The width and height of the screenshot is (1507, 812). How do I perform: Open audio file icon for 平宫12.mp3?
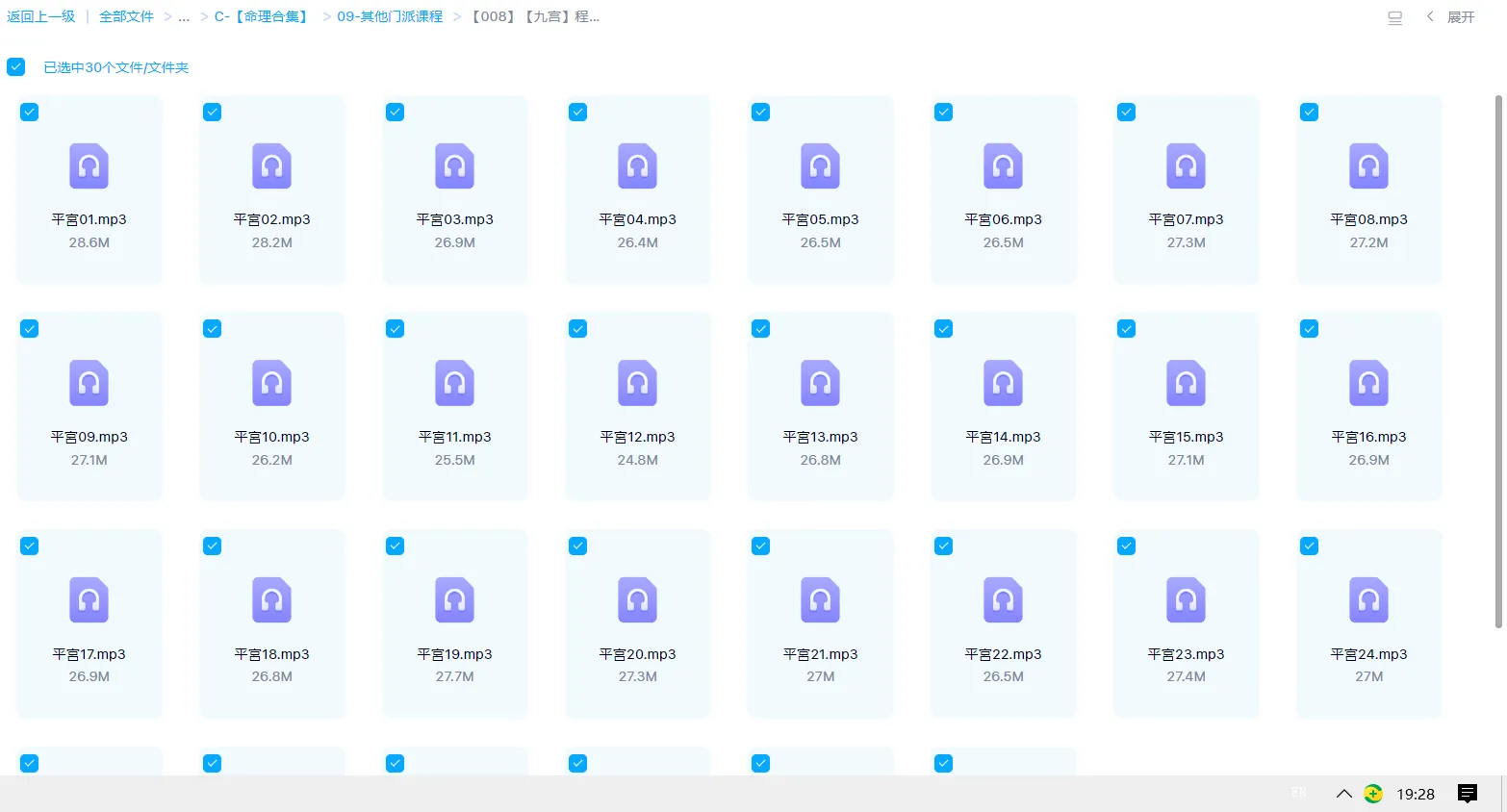tap(637, 384)
